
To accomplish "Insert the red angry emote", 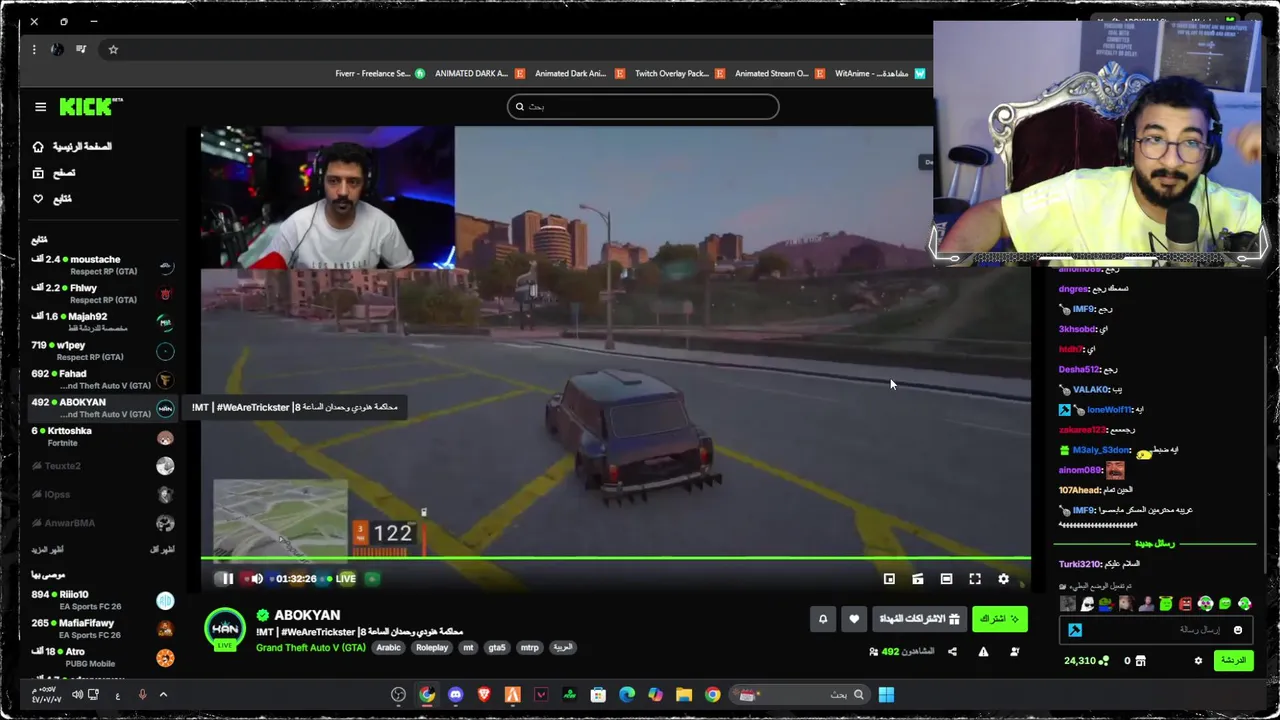I will 1185,604.
